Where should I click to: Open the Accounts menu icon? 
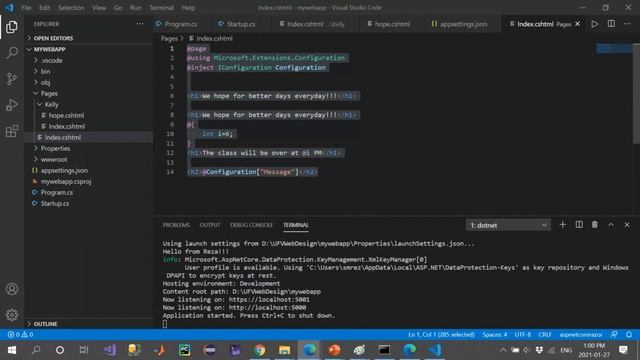click(x=12, y=289)
